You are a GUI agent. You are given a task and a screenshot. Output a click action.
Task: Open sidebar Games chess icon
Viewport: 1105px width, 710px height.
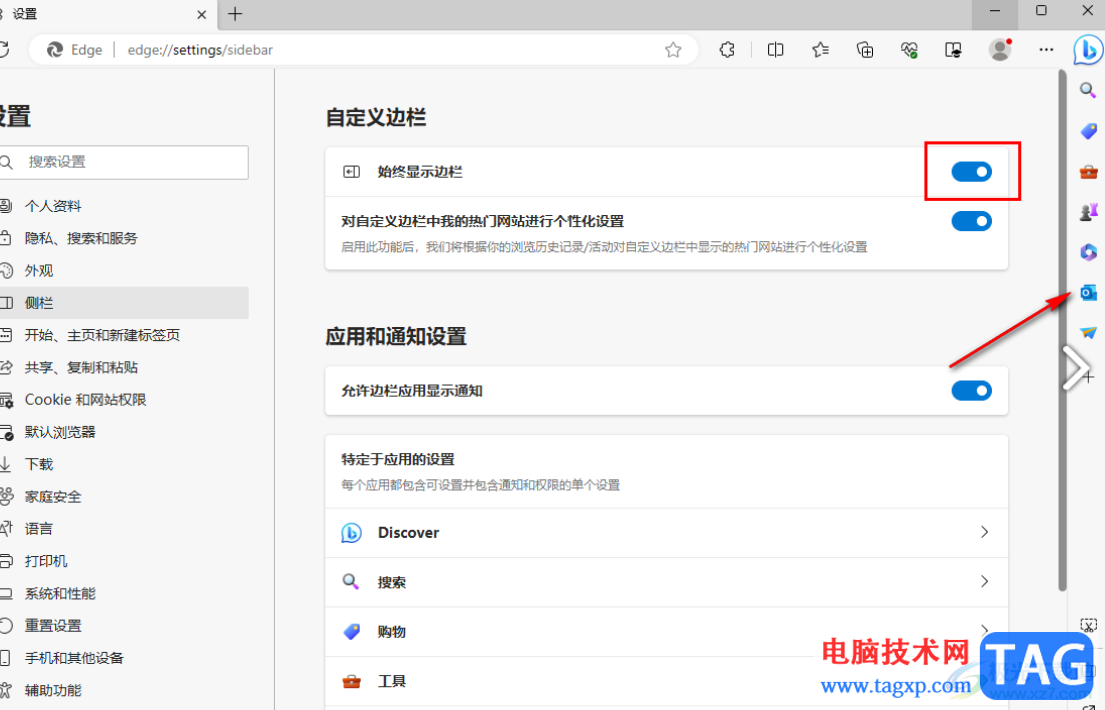pyautogui.click(x=1088, y=212)
